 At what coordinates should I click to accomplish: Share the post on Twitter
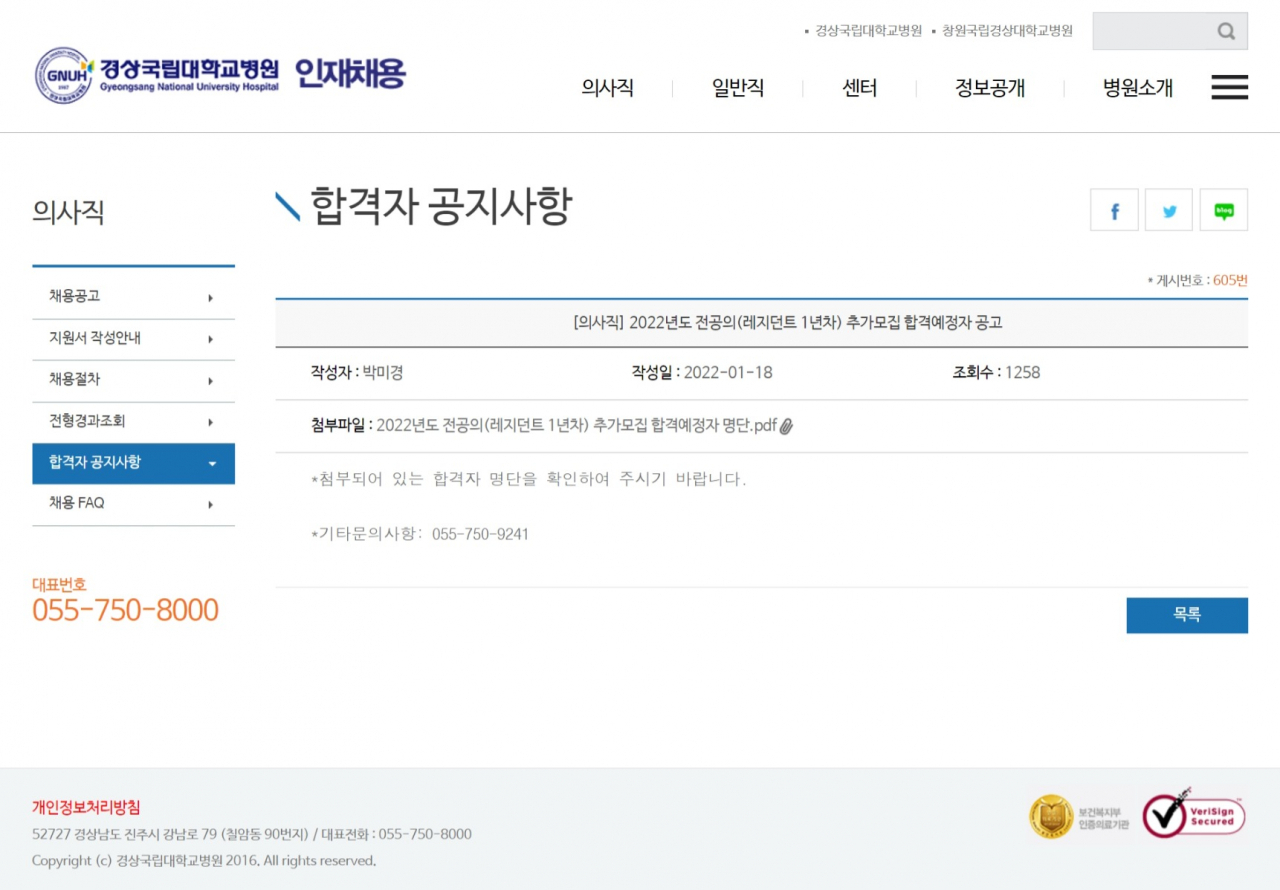1169,210
